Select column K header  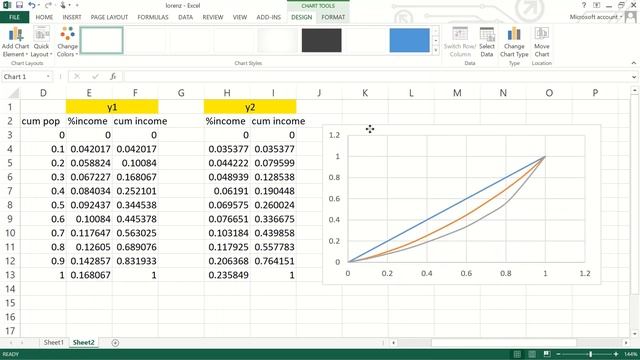click(365, 93)
